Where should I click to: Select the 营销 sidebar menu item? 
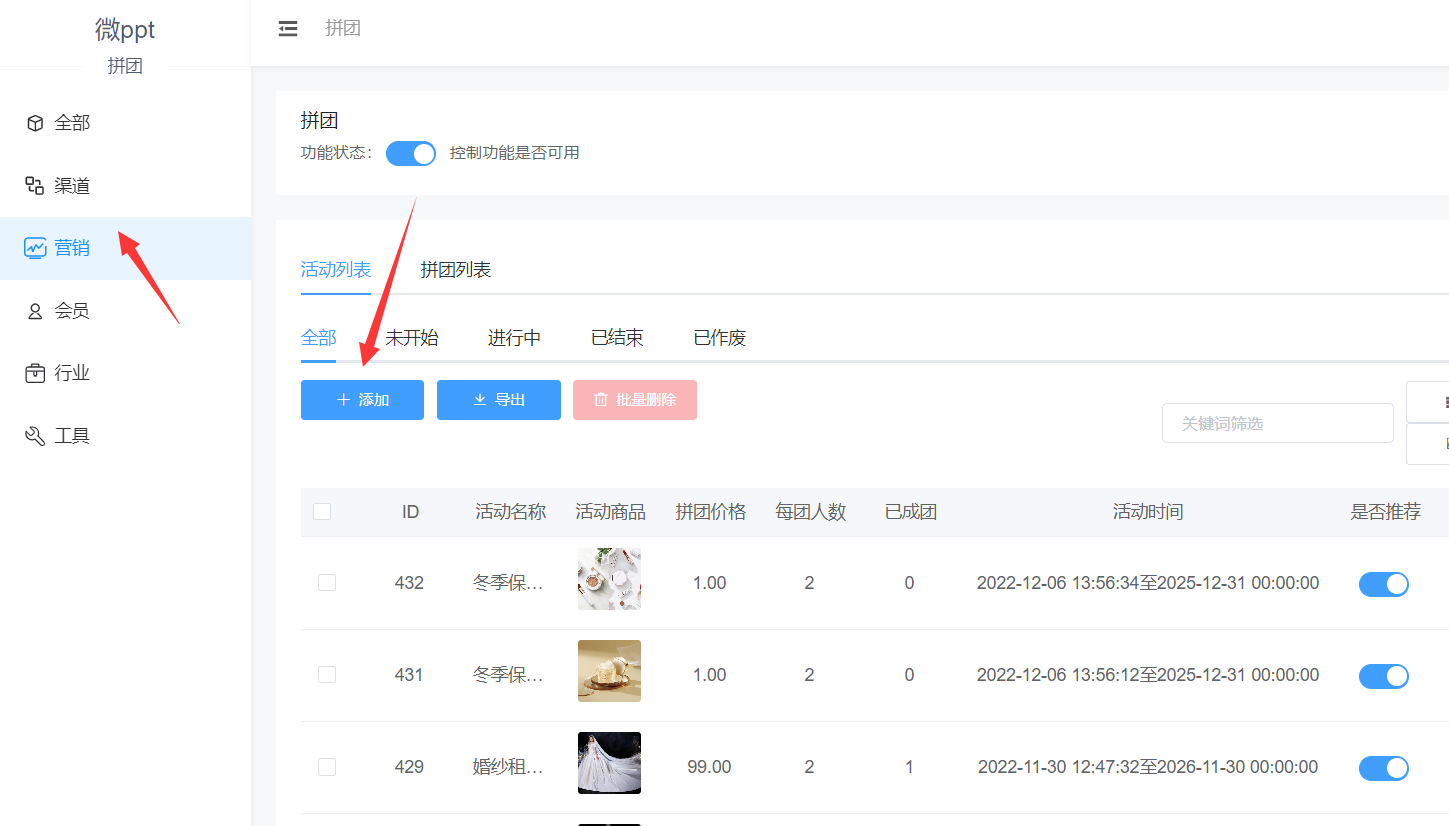point(125,248)
